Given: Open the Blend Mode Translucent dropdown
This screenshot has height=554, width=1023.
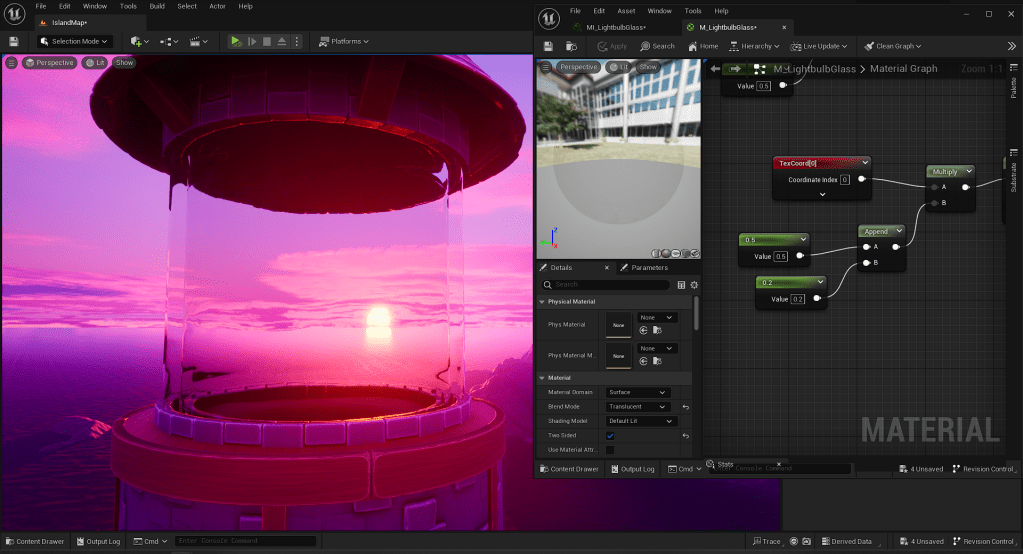Looking at the screenshot, I should coord(637,407).
